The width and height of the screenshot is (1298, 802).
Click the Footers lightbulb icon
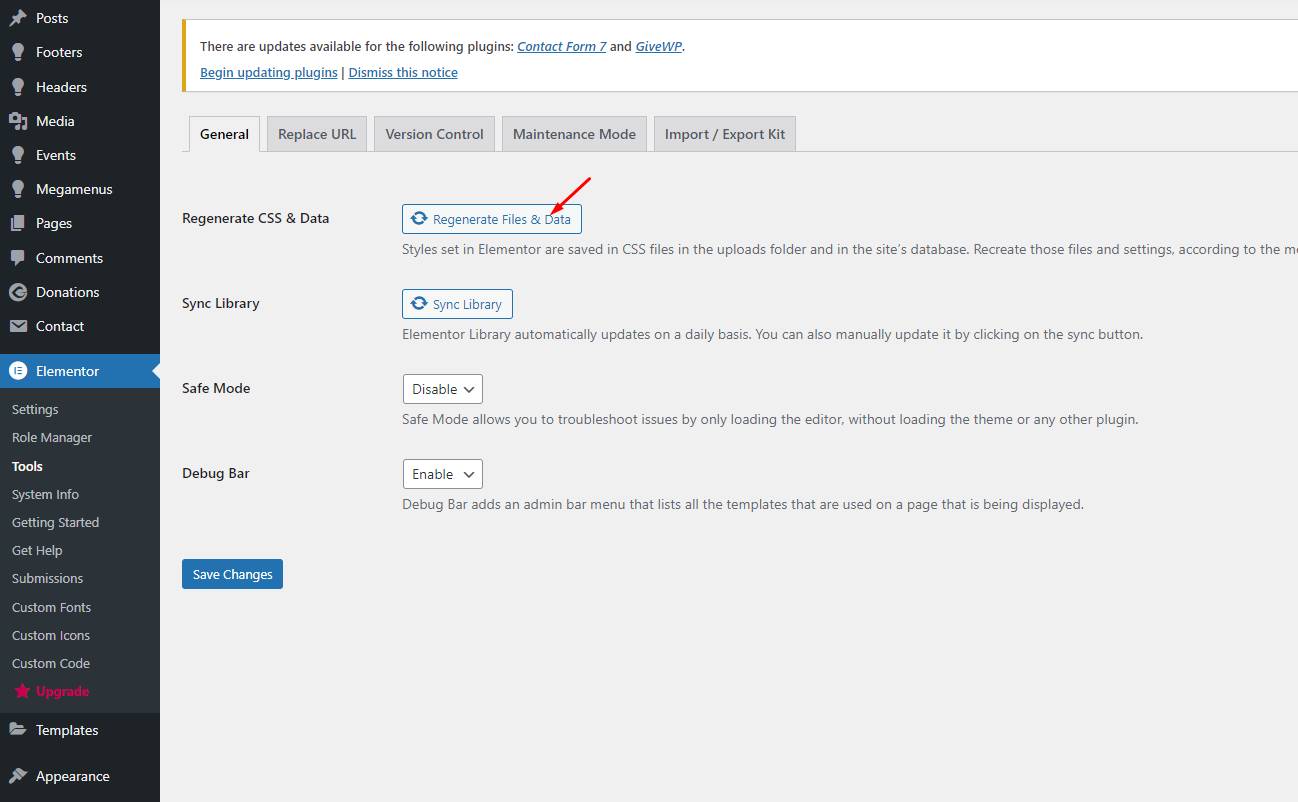coord(18,52)
